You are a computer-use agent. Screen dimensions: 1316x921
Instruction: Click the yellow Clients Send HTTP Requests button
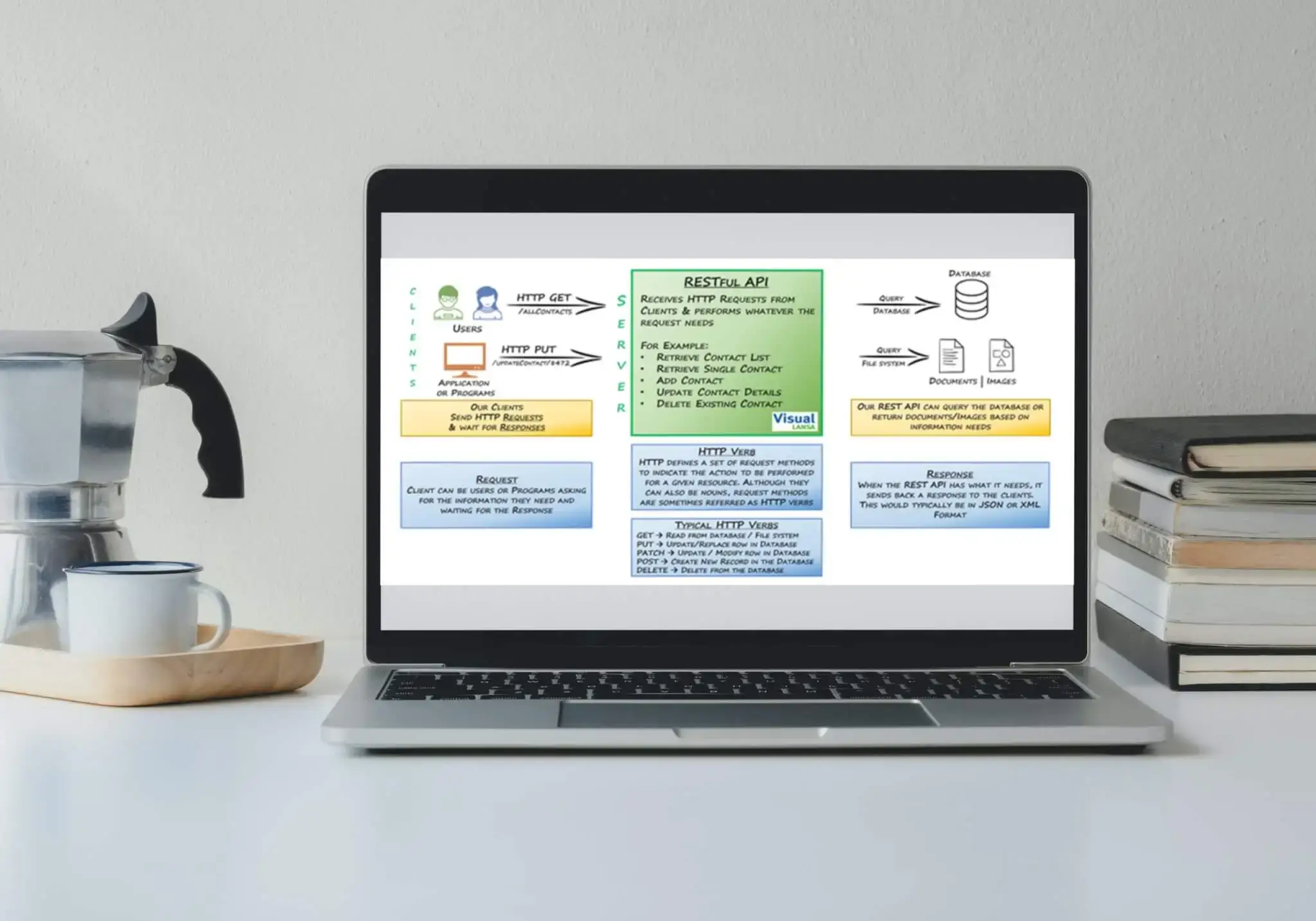click(x=491, y=425)
